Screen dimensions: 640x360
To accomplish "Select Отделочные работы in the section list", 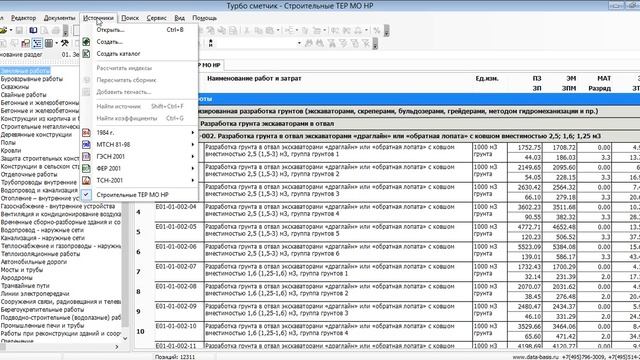I will tap(29, 174).
